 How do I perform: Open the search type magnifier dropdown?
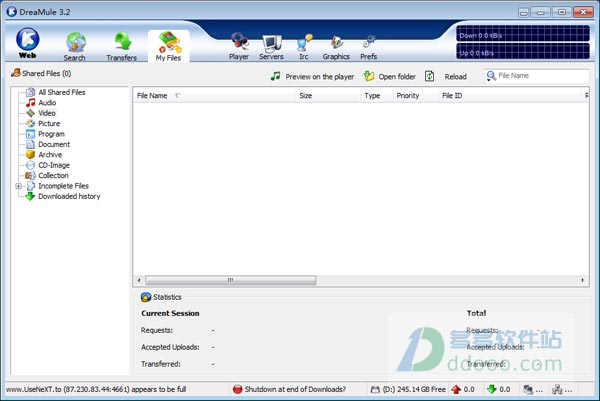491,76
